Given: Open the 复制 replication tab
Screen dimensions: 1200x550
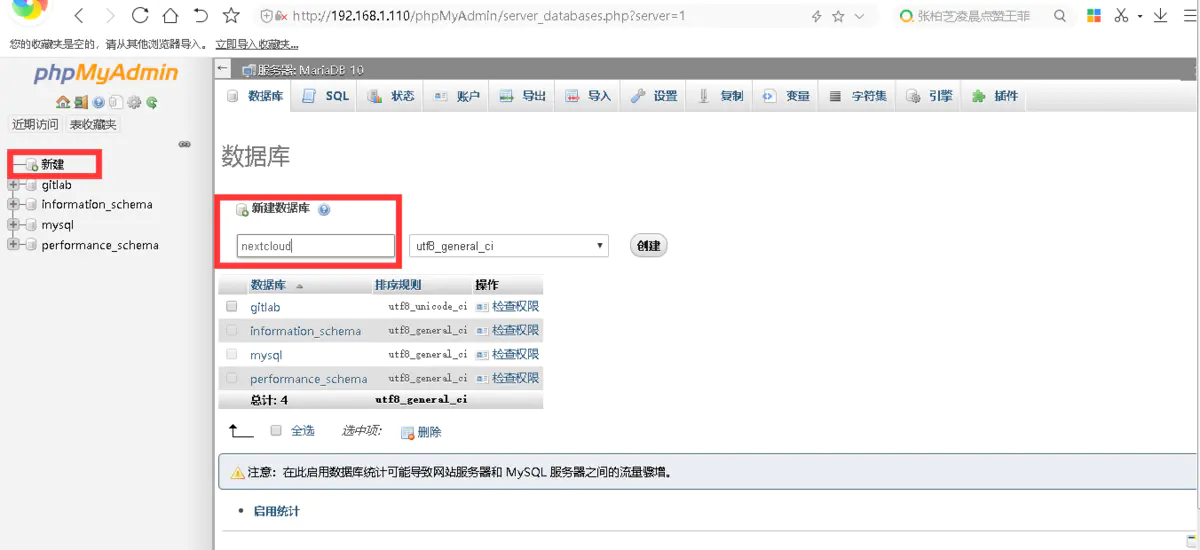Looking at the screenshot, I should [721, 96].
